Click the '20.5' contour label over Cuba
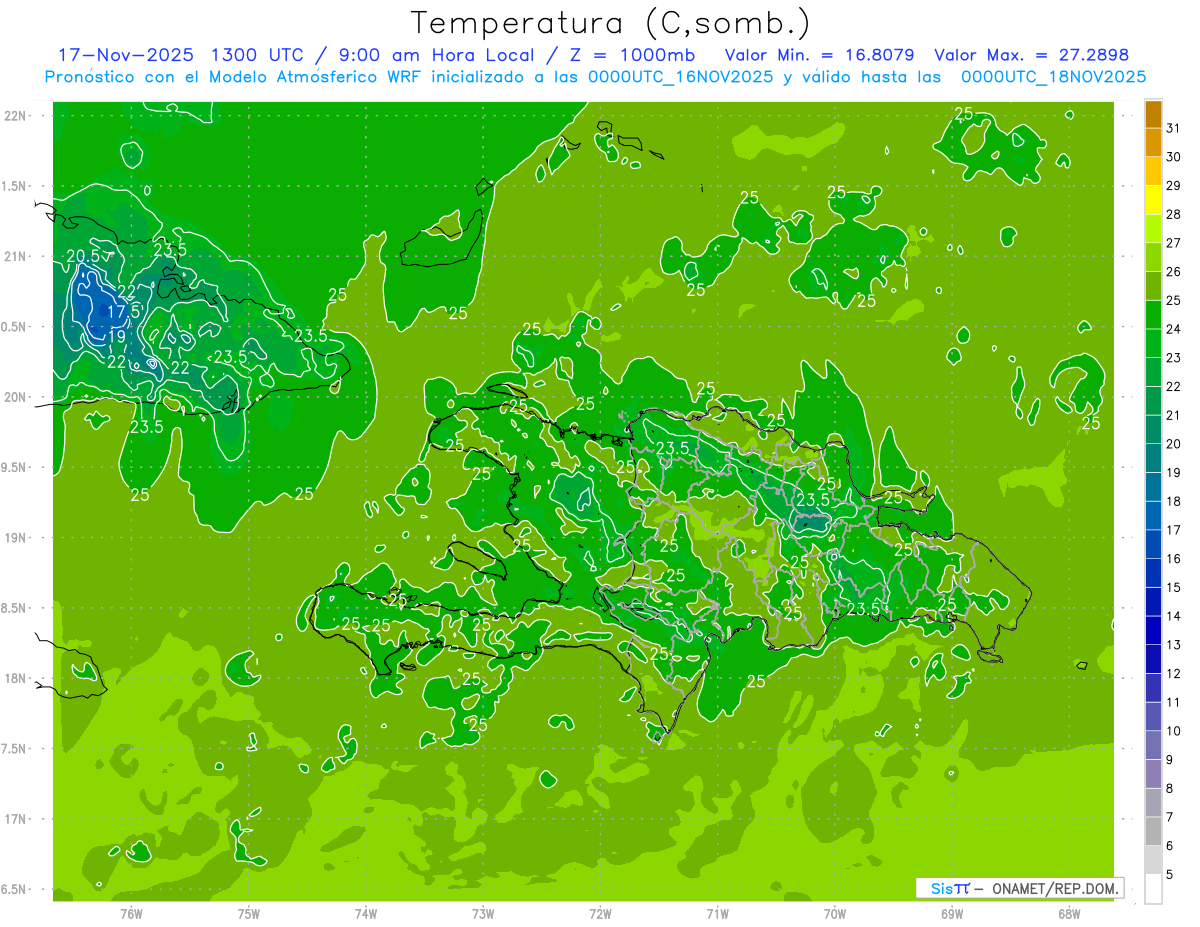1200x927 pixels. click(83, 256)
